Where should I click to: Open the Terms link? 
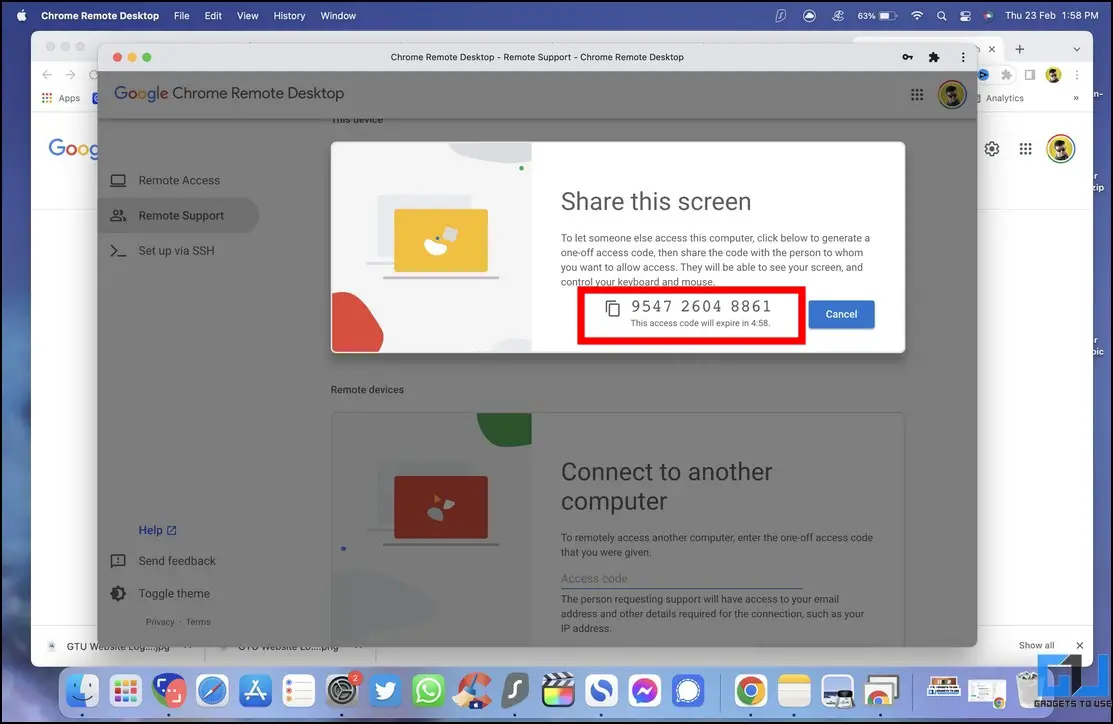[198, 622]
